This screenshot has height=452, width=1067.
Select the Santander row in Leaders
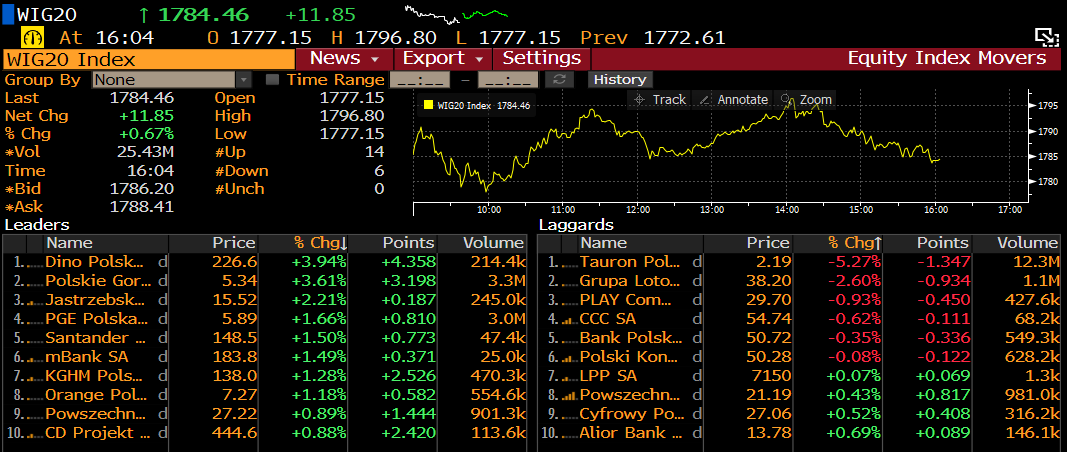tap(264, 338)
